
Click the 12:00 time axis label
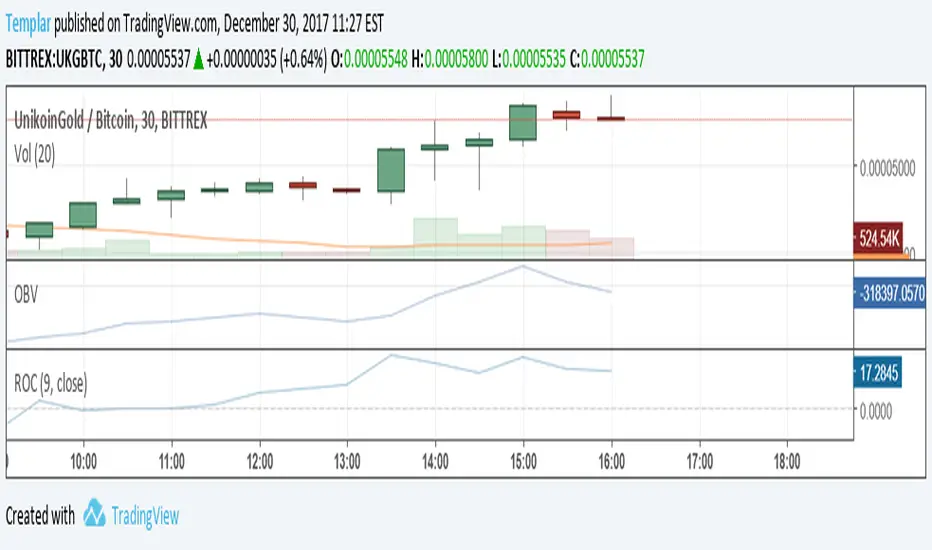point(260,461)
